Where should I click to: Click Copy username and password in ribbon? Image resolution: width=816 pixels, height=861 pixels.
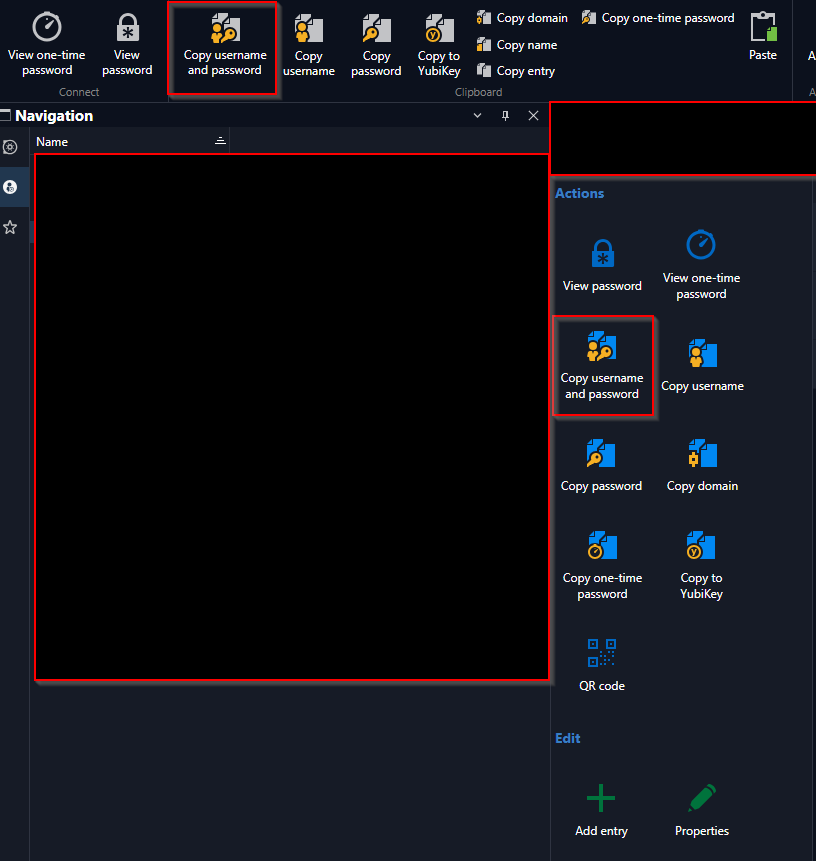(x=225, y=46)
